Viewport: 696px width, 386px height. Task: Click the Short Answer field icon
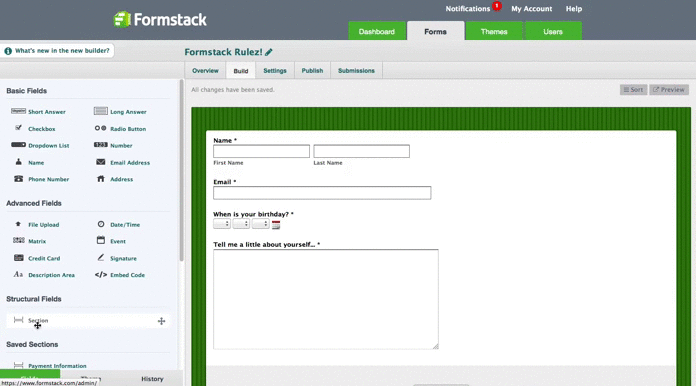tap(18, 111)
